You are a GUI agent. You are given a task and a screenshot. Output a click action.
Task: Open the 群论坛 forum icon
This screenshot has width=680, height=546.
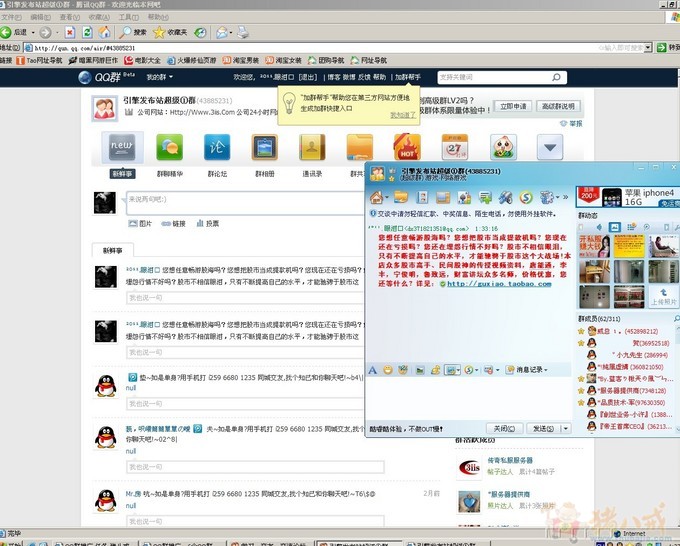point(217,147)
